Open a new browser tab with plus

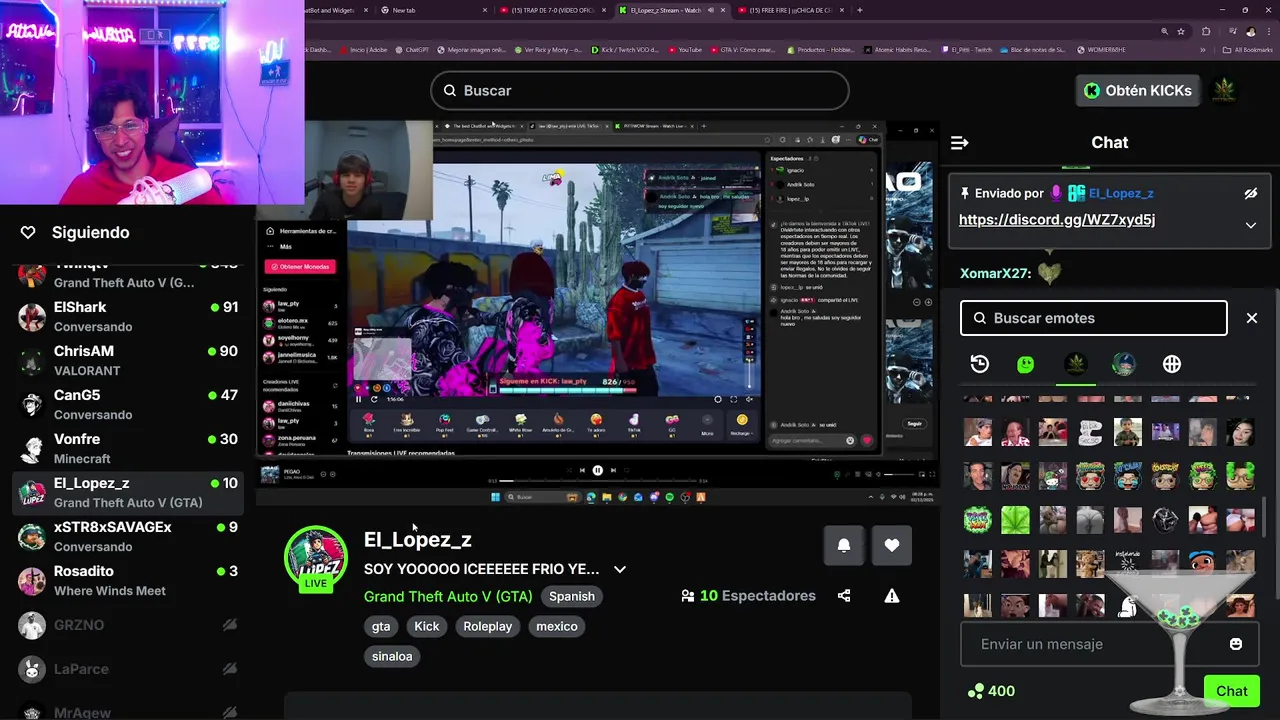pyautogui.click(x=859, y=10)
